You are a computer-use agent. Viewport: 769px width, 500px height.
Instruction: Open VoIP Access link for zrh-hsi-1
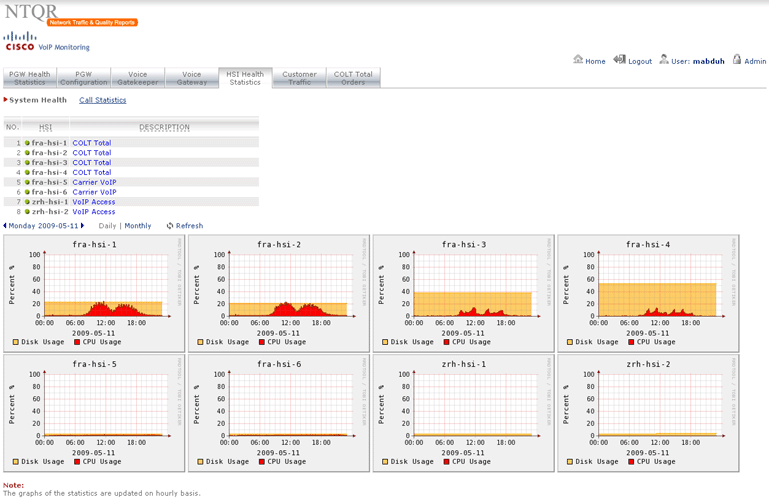pyautogui.click(x=94, y=202)
